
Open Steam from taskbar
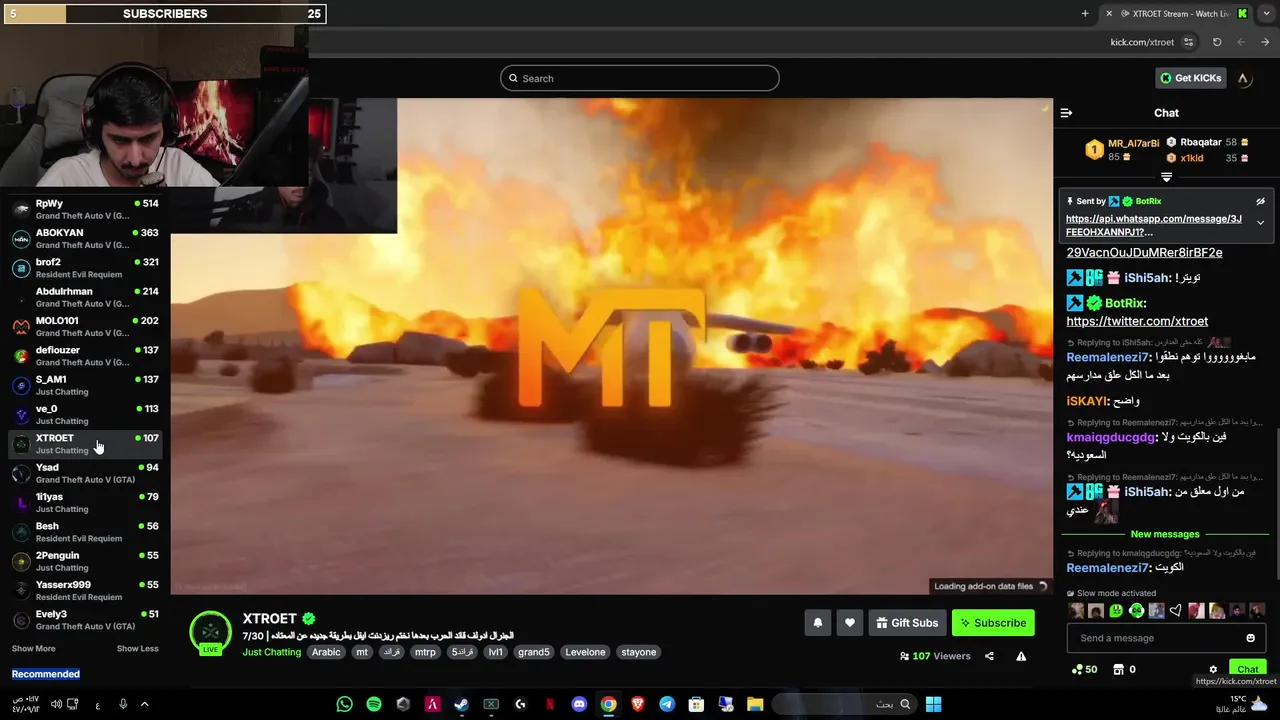(461, 704)
